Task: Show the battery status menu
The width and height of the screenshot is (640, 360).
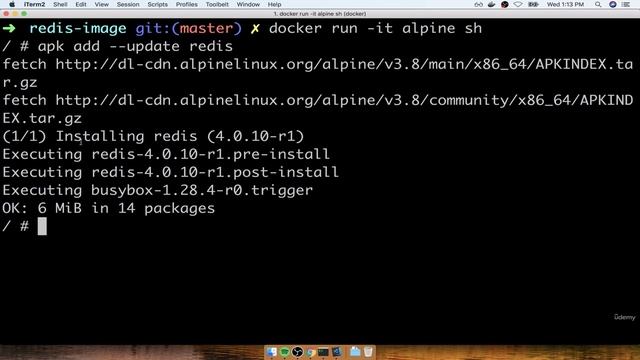Action: (x=533, y=4)
